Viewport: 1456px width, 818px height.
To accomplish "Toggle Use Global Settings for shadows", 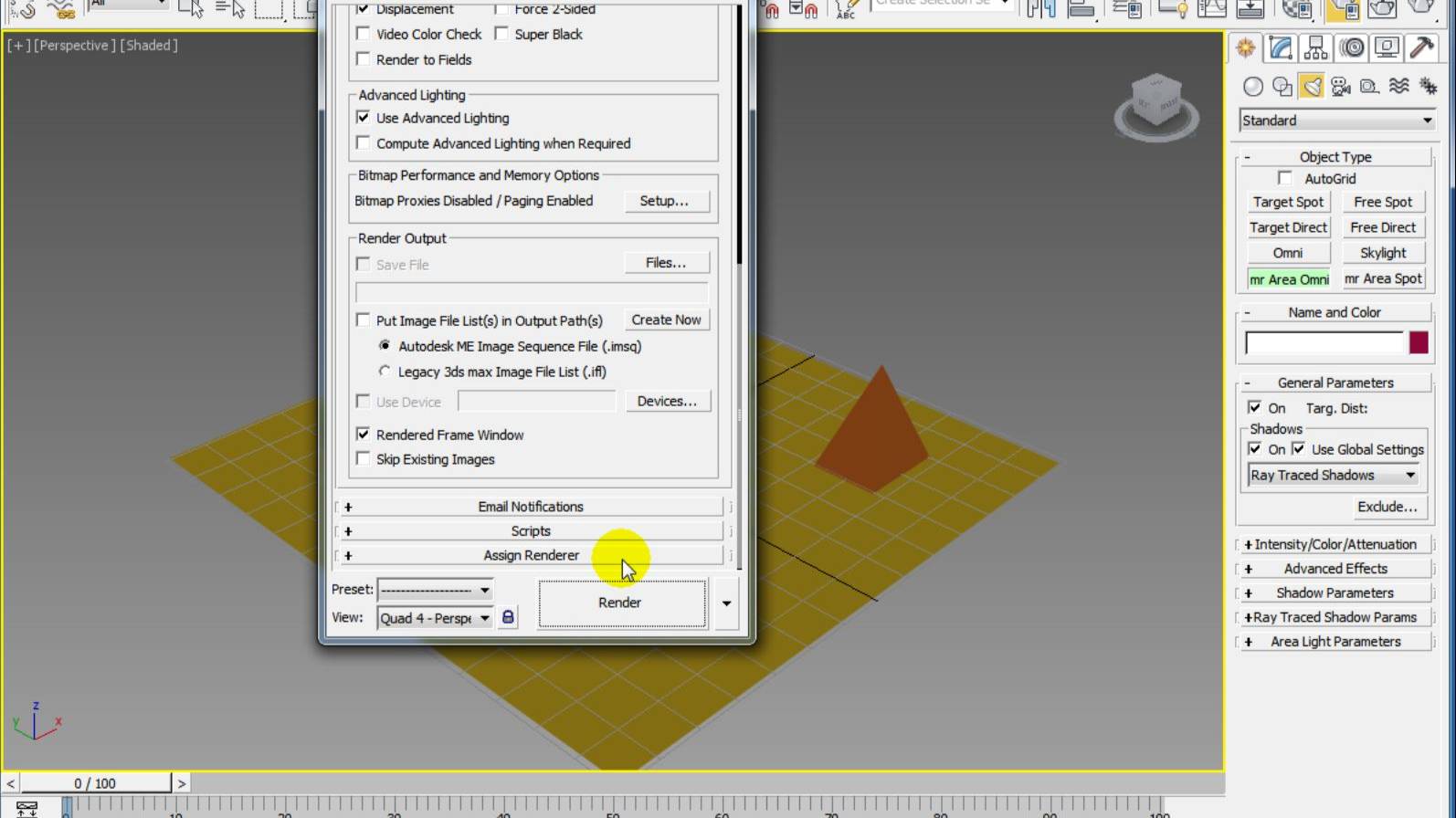I will coord(1299,449).
